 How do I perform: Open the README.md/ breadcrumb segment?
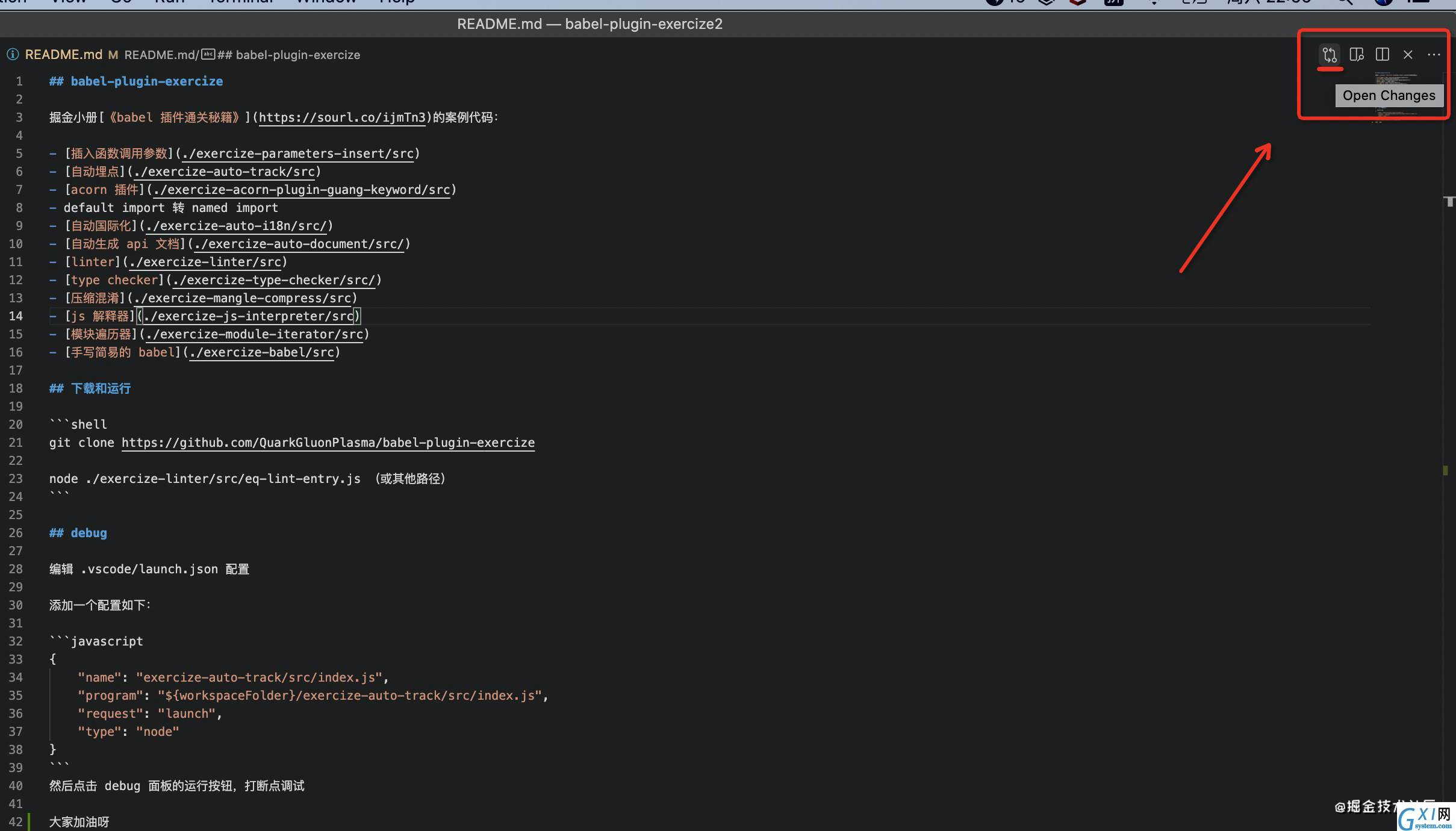161,55
